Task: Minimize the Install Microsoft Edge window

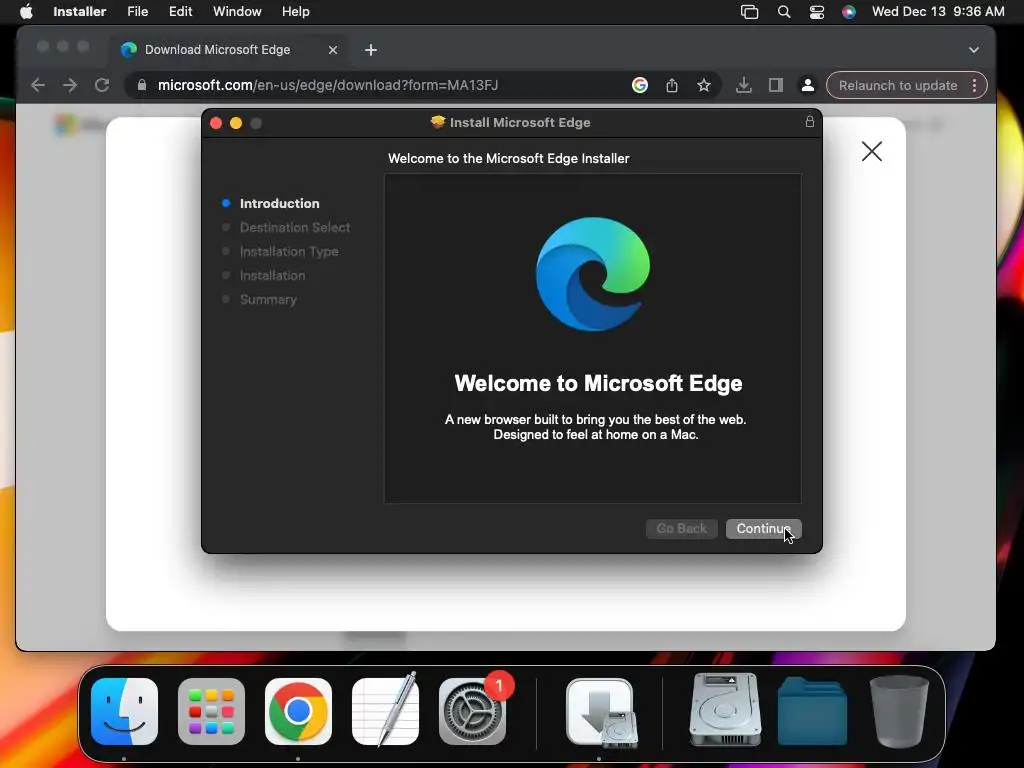Action: coord(236,123)
